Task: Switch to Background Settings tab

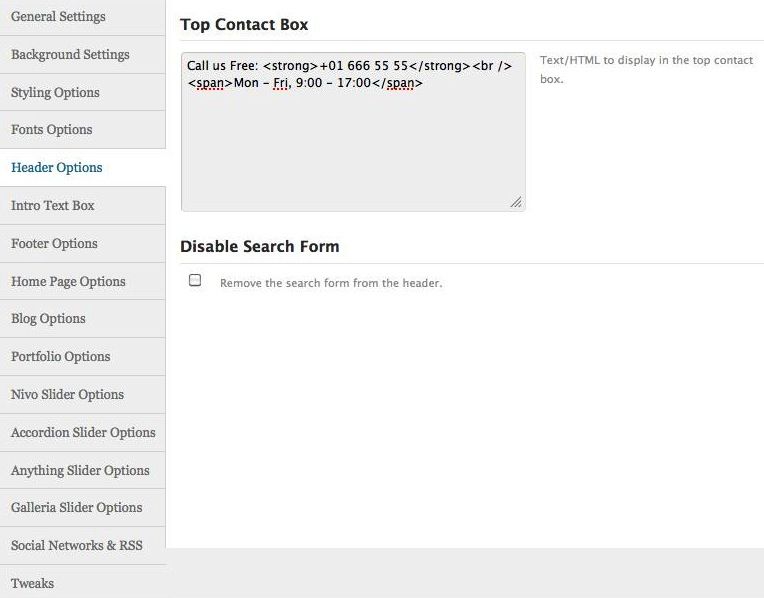Action: [x=70, y=54]
